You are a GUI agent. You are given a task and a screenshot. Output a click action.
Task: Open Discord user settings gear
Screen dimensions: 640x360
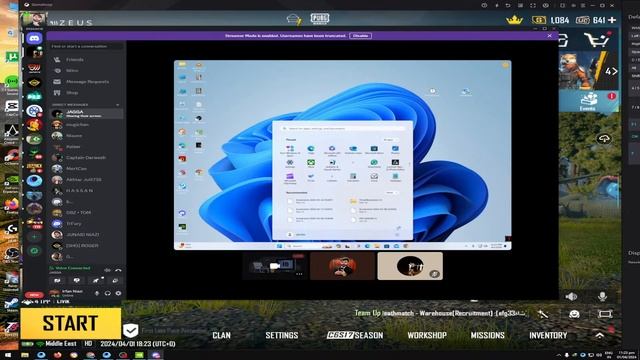click(118, 293)
